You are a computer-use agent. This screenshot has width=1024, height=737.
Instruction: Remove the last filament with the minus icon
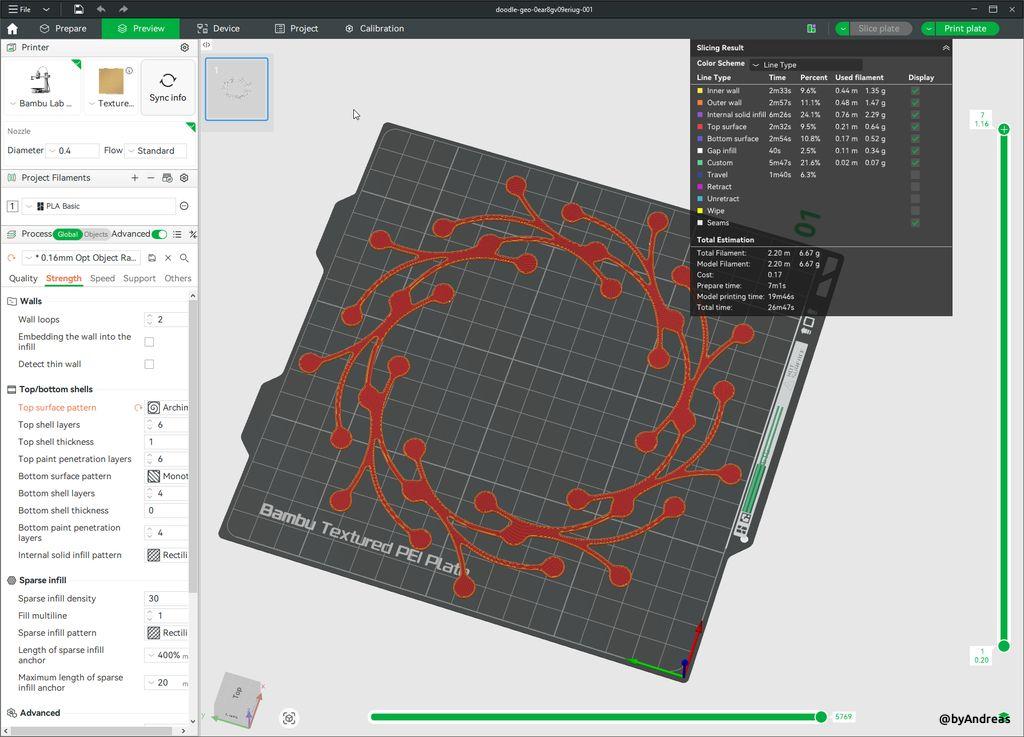(x=151, y=178)
